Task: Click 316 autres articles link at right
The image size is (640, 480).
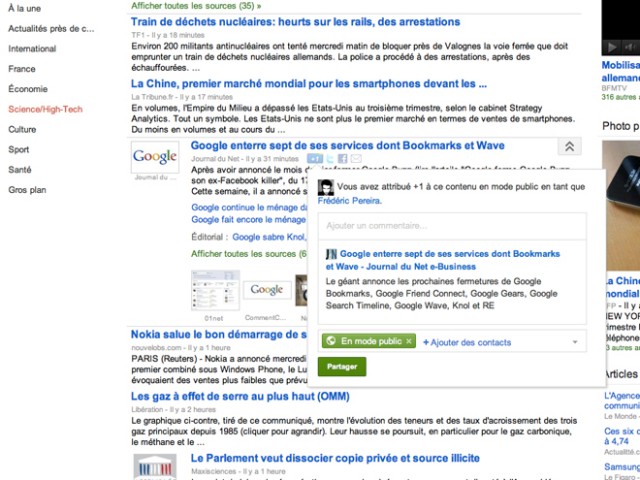Action: [621, 97]
